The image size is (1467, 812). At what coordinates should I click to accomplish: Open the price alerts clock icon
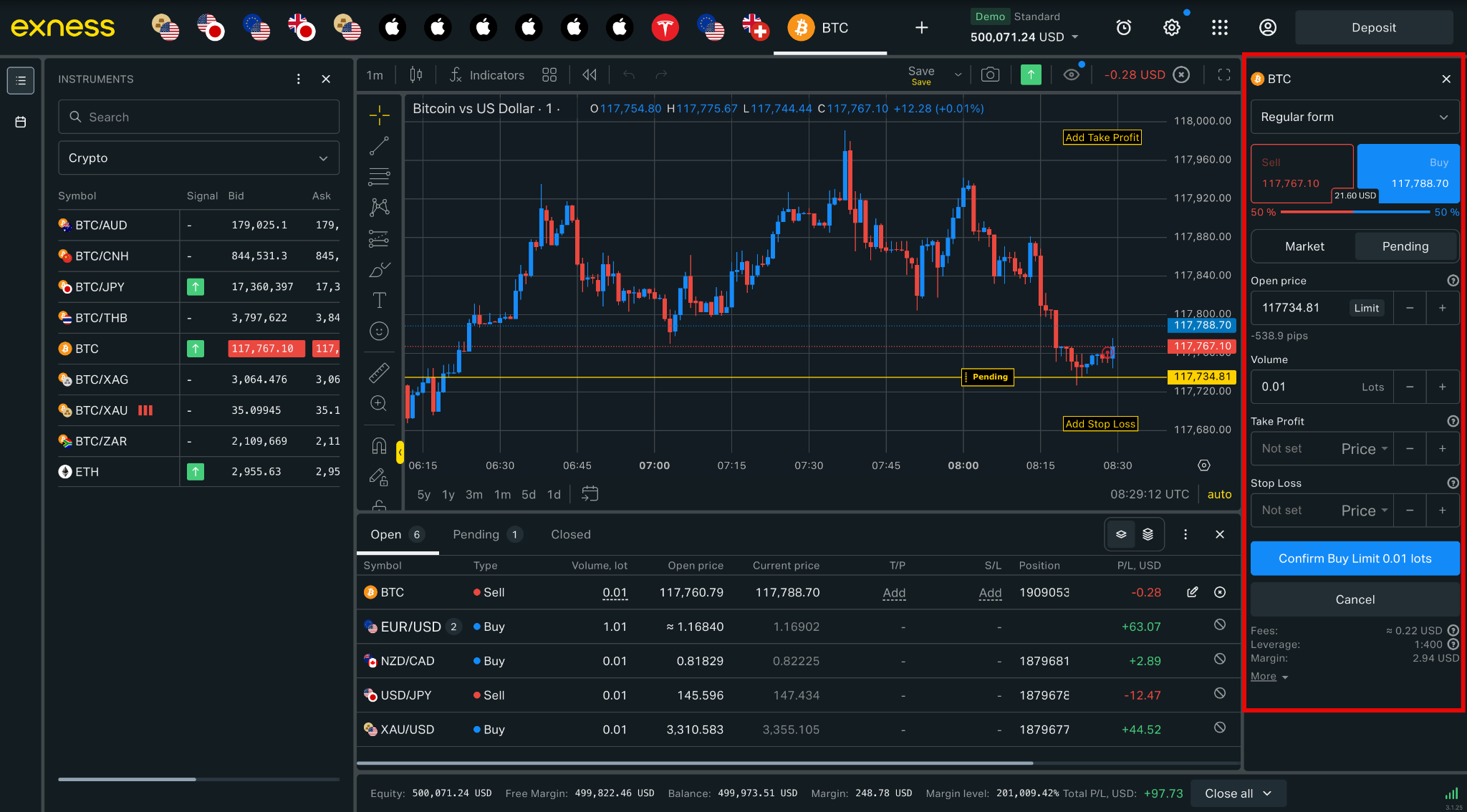click(1124, 27)
